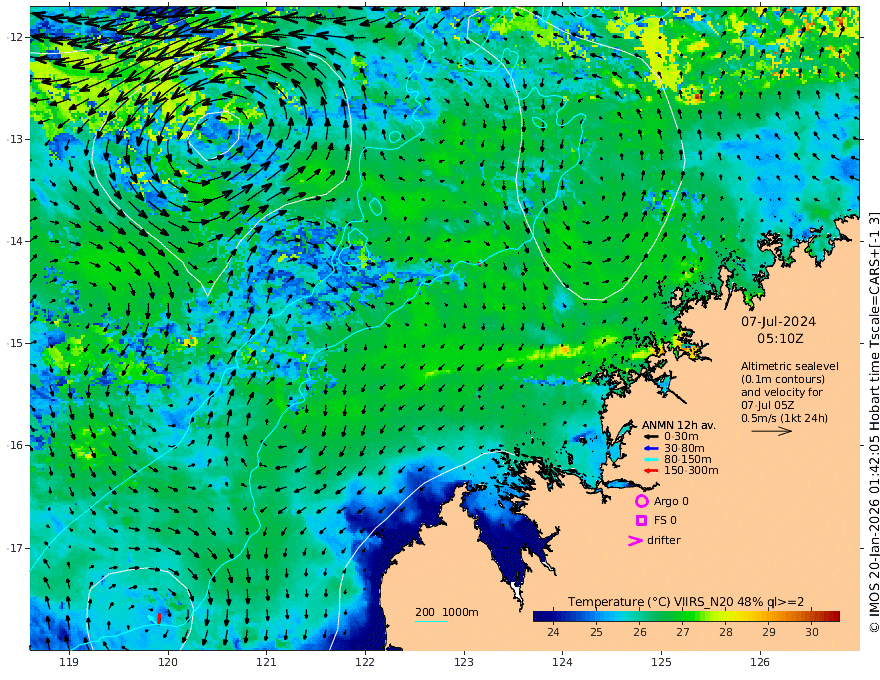
Task: Click the '0.5m/s (1kt 24h)' scale text
Action: click(784, 418)
